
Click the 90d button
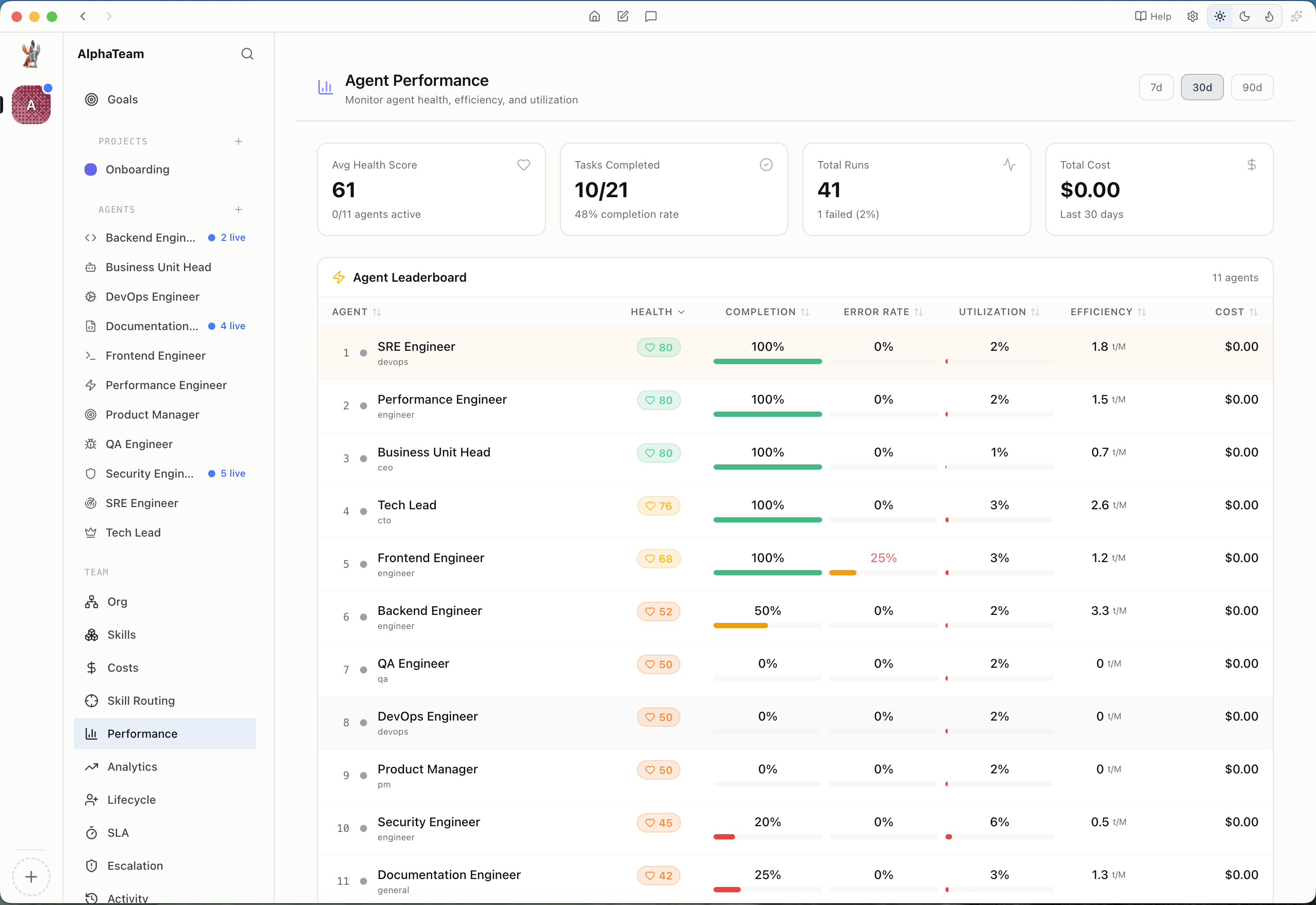[1253, 87]
